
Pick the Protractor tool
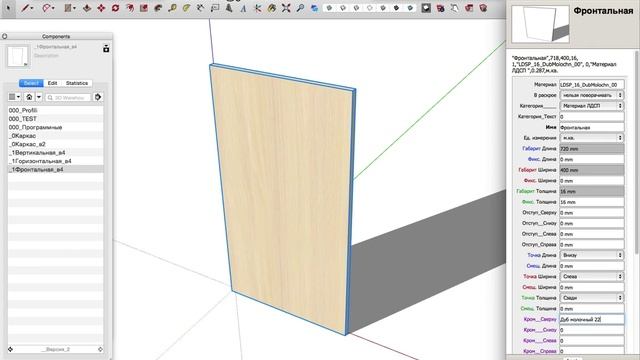click(186, 8)
